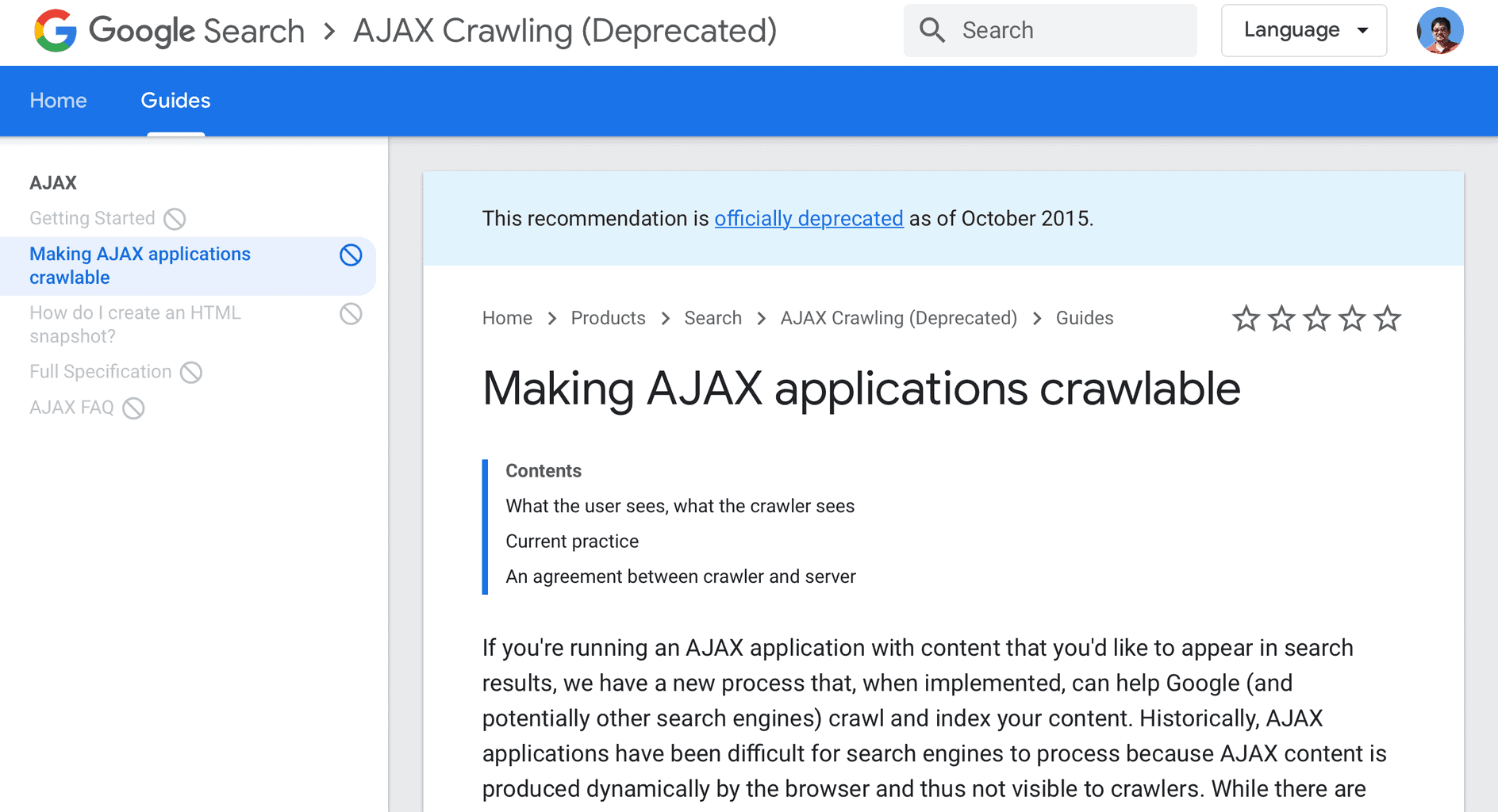Open AJAX FAQ sidebar page
This screenshot has width=1498, height=812.
click(x=71, y=408)
